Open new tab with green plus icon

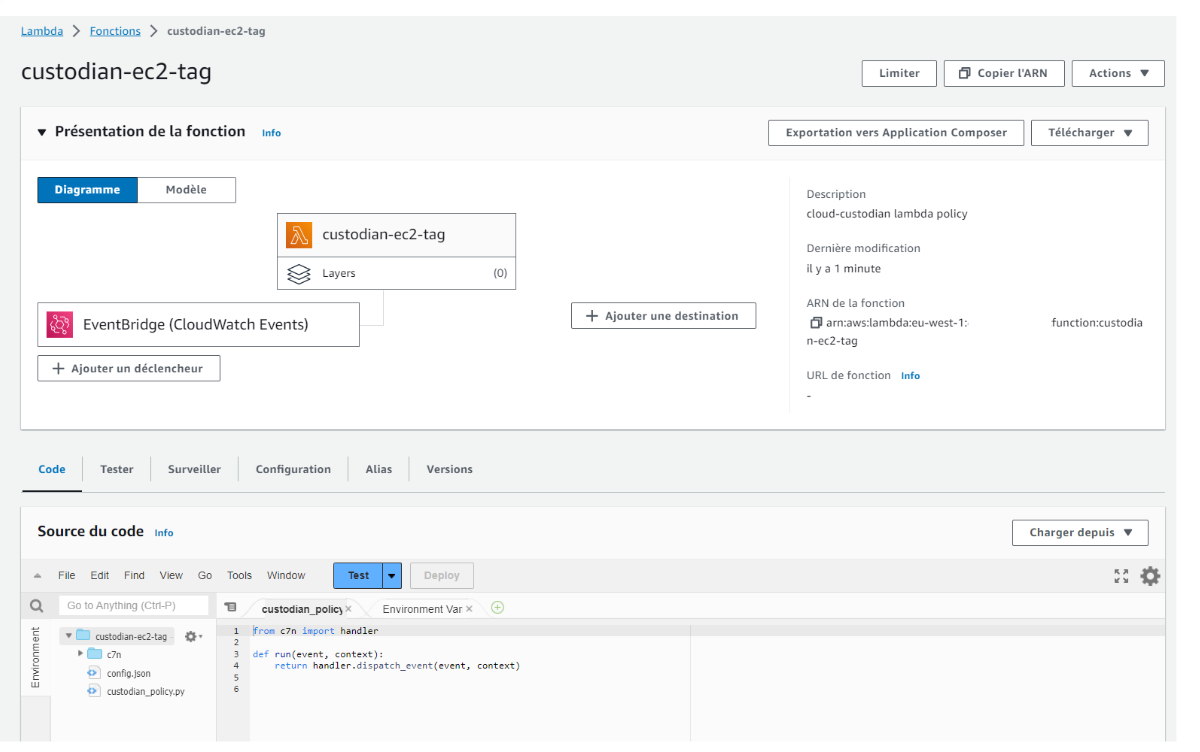[x=498, y=608]
